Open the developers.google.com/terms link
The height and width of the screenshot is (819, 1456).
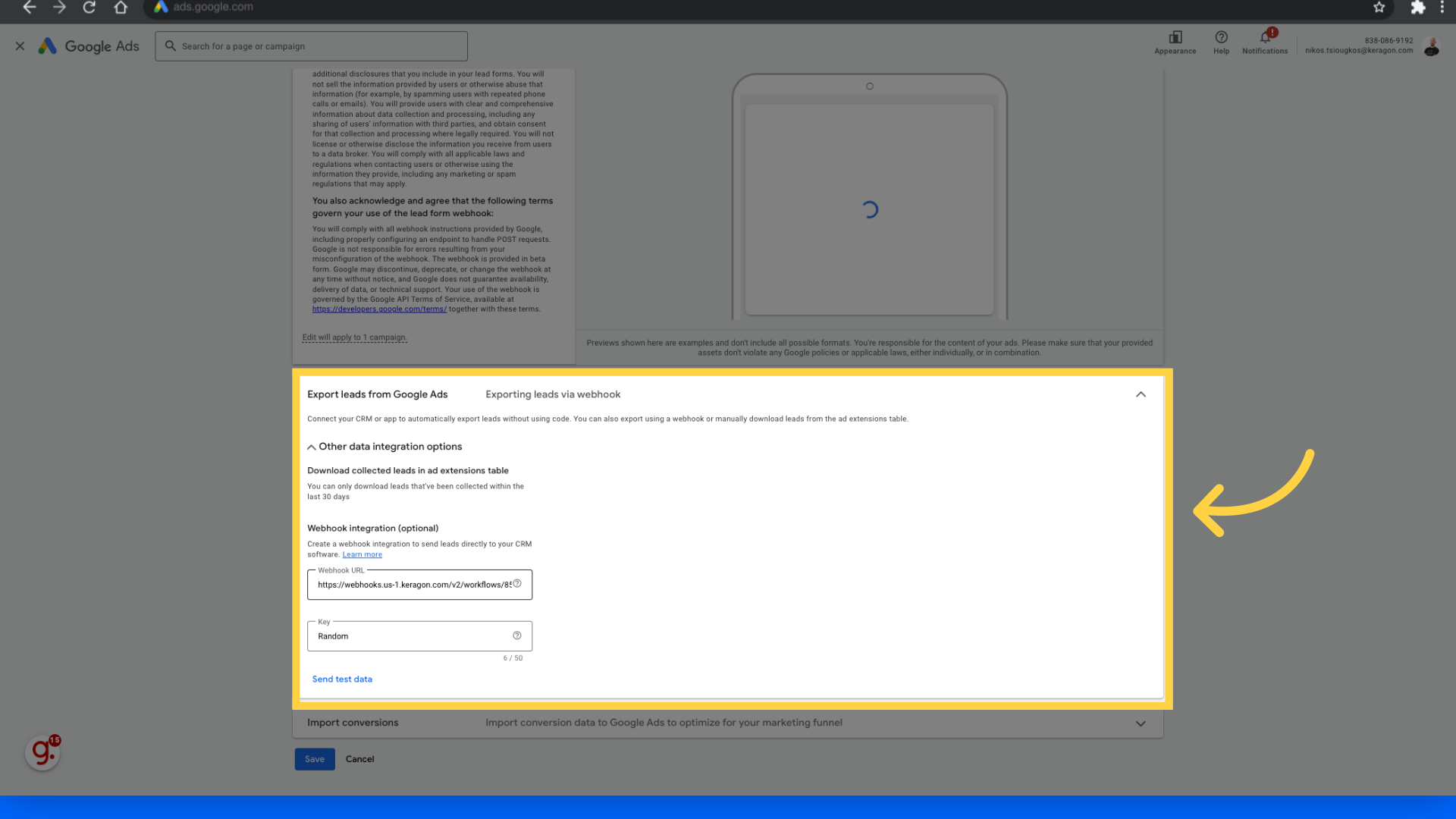tap(379, 309)
